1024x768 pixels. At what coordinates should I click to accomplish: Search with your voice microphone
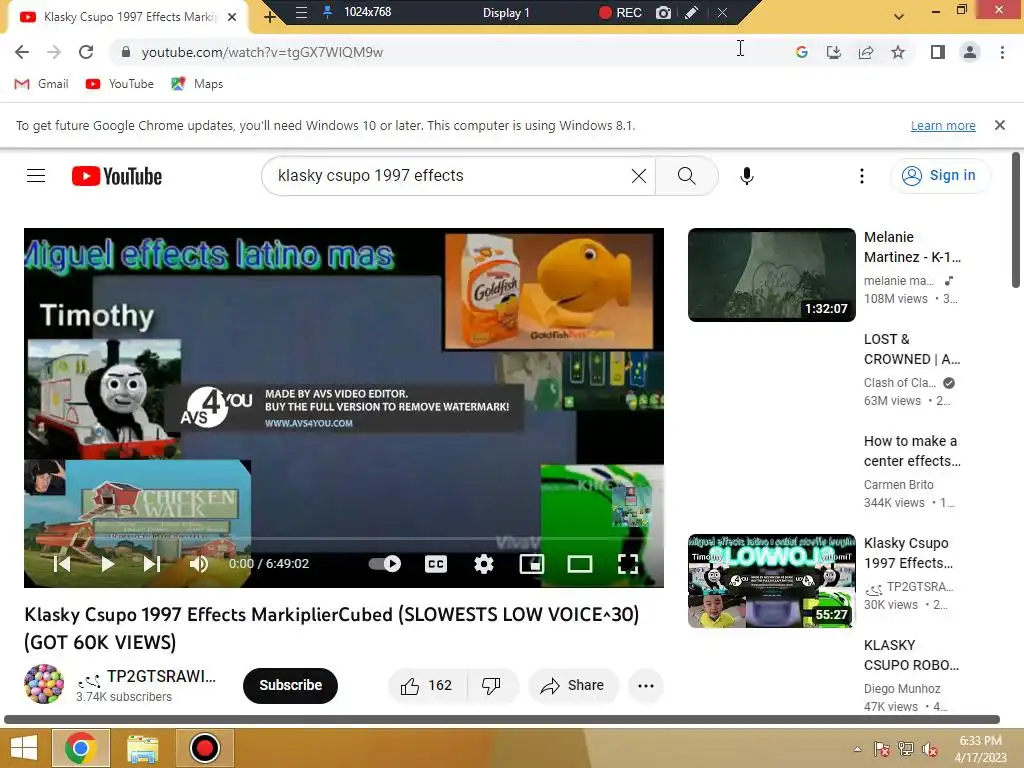tap(746, 176)
